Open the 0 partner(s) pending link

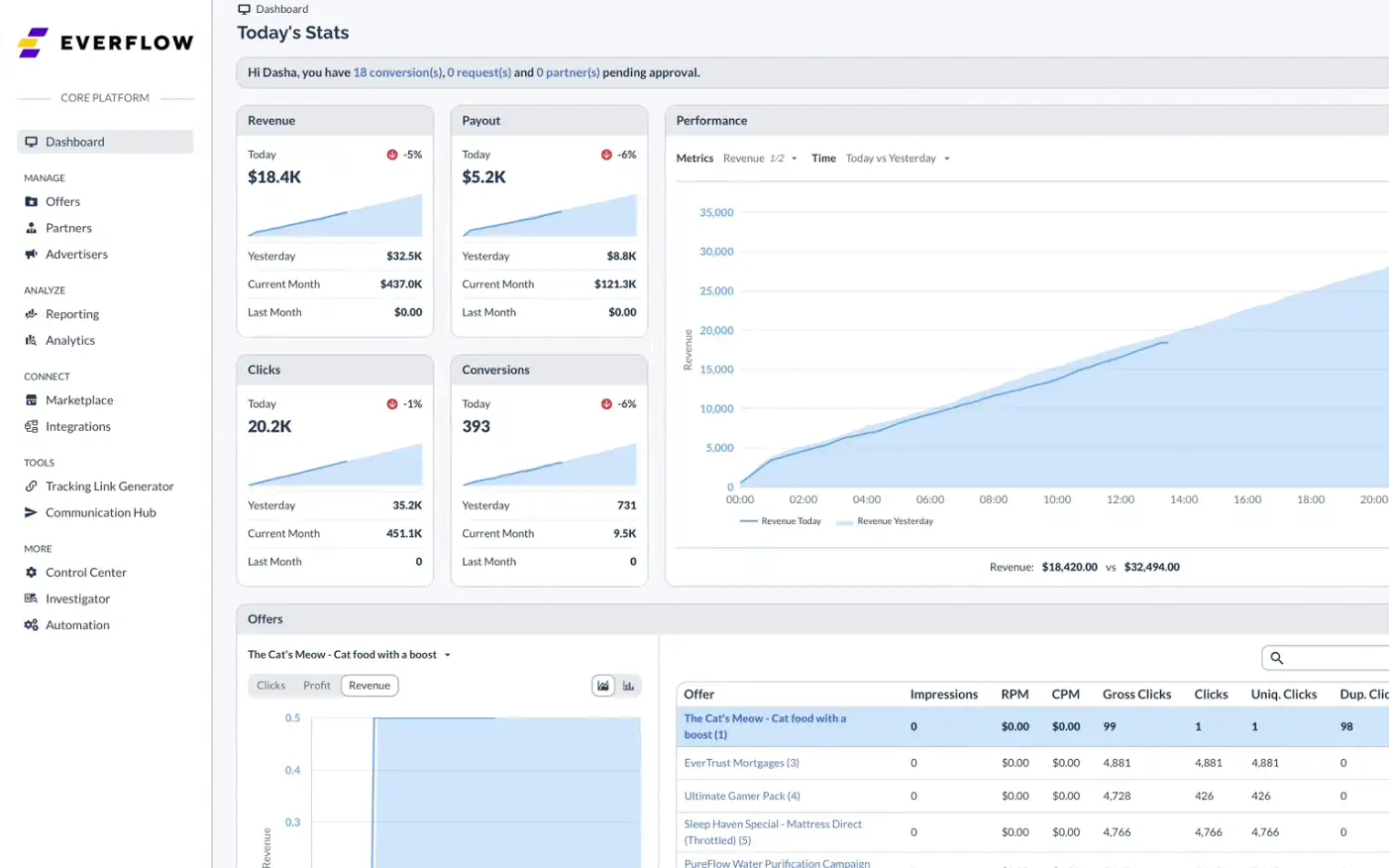point(568,72)
